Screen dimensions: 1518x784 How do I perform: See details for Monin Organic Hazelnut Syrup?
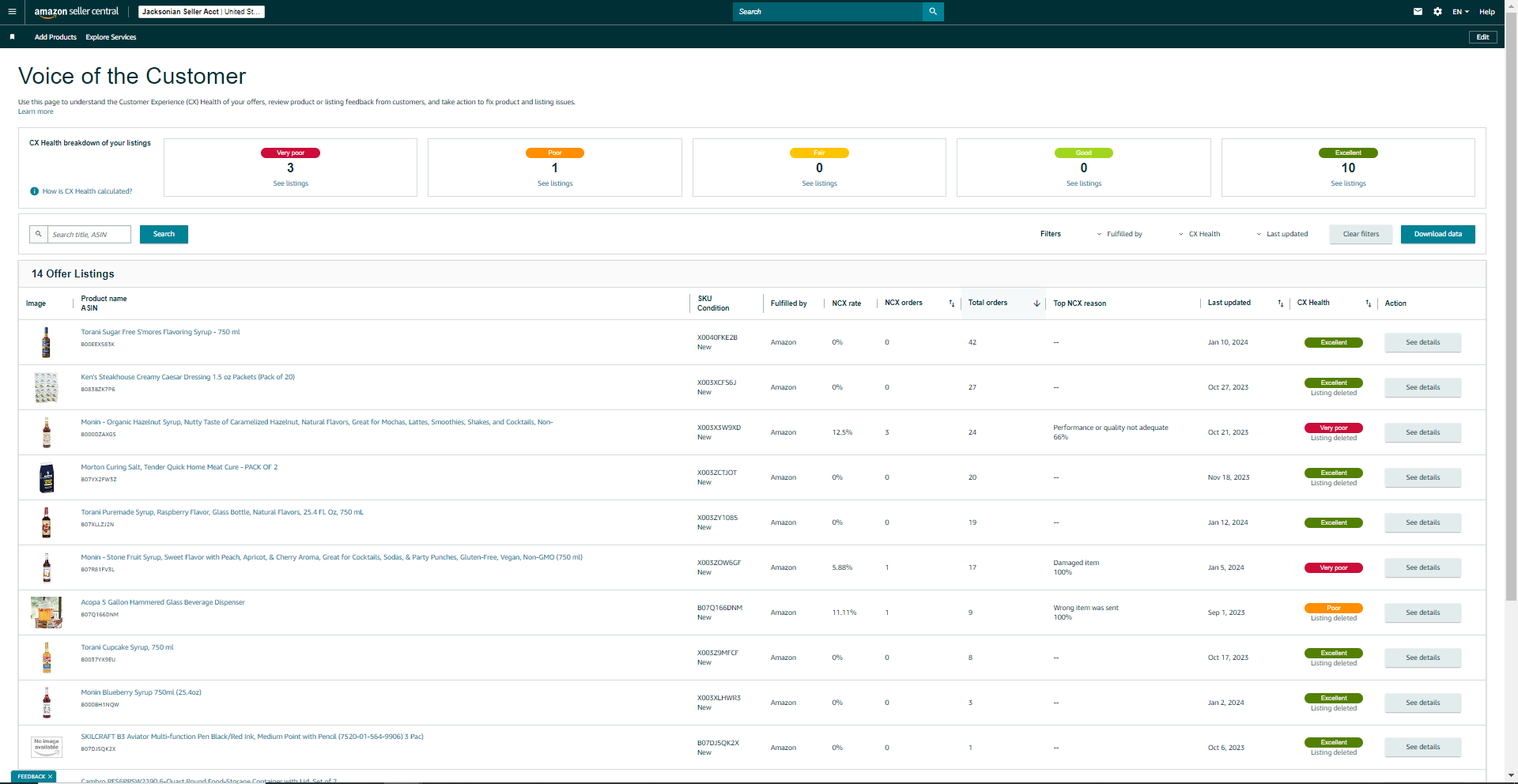[1422, 432]
